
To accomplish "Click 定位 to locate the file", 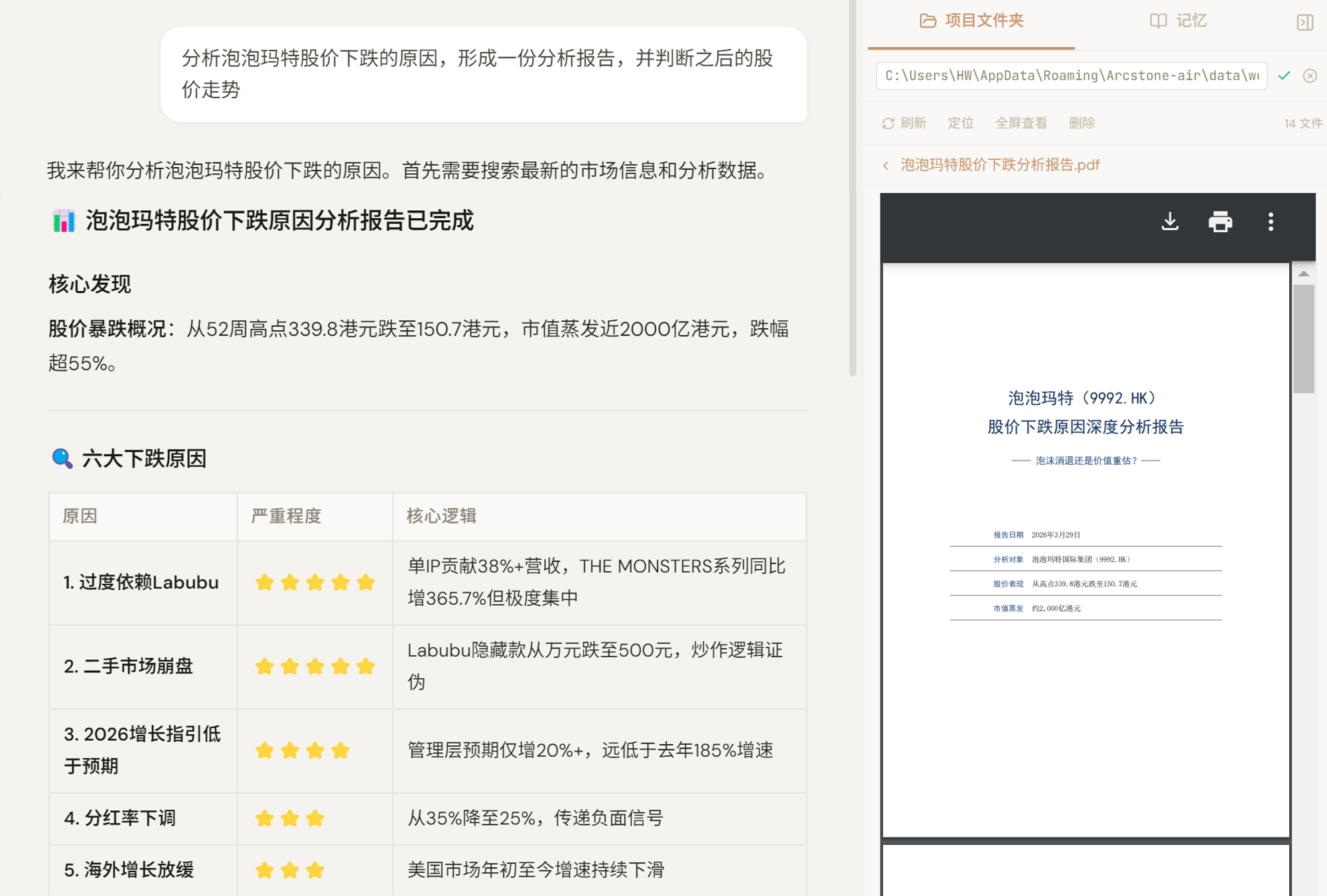I will click(960, 123).
